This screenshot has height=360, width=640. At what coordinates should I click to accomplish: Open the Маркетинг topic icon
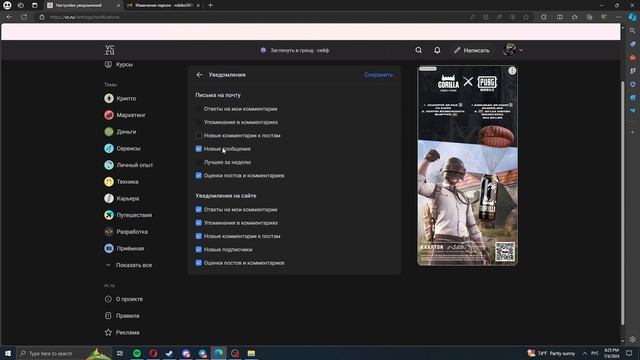(x=109, y=115)
